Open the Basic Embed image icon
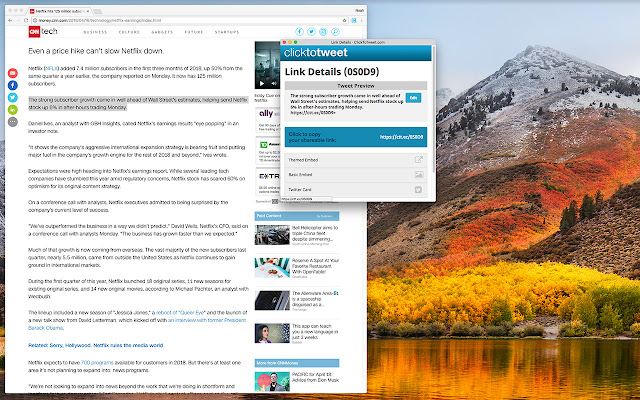This screenshot has width=640, height=400. [418, 175]
